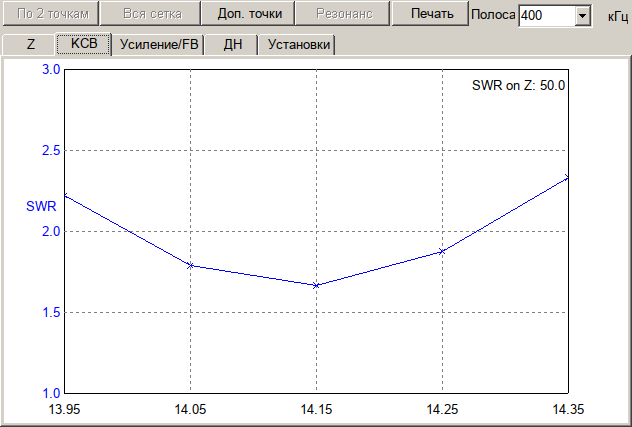Click the blue SWR axis label
632x427 pixels.
(39, 207)
